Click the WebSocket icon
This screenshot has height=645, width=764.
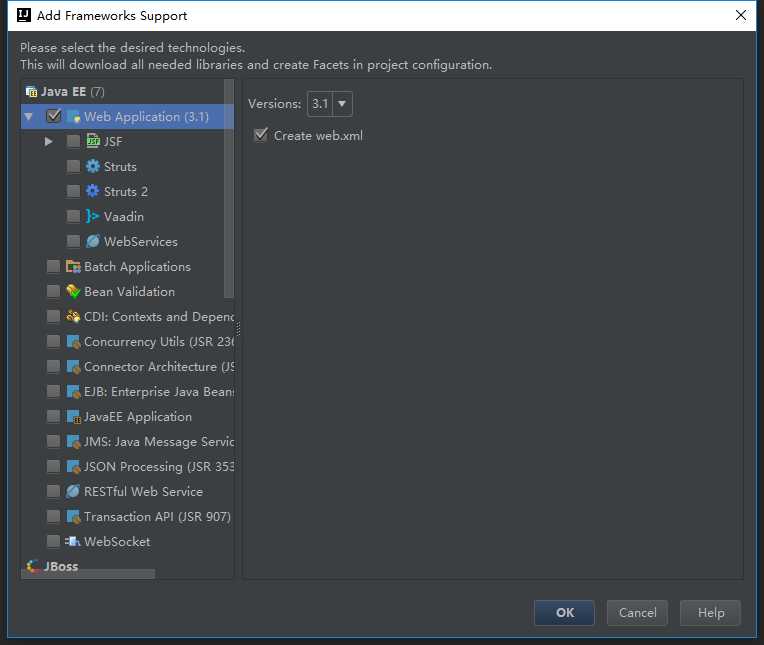pyautogui.click(x=73, y=542)
